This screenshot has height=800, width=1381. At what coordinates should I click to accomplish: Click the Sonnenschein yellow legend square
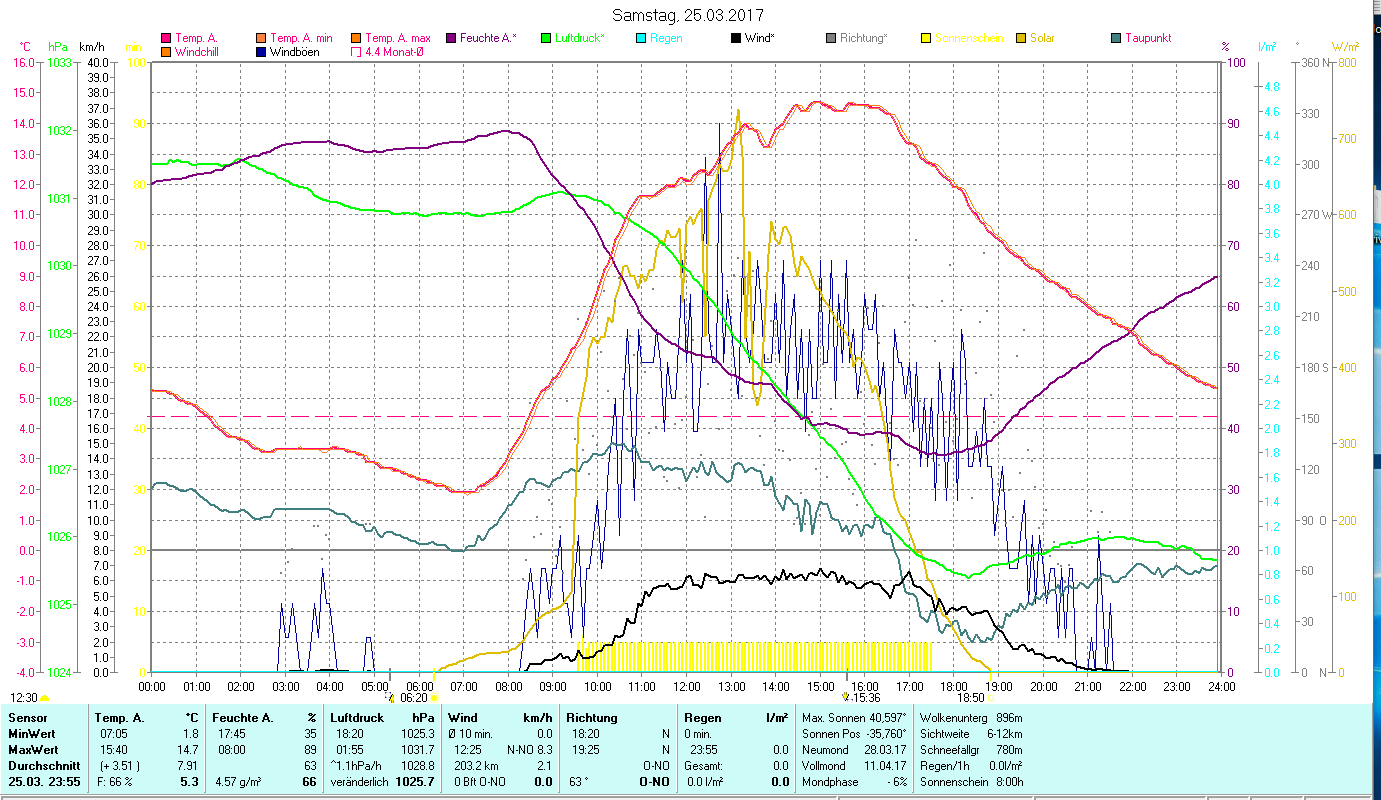click(926, 38)
